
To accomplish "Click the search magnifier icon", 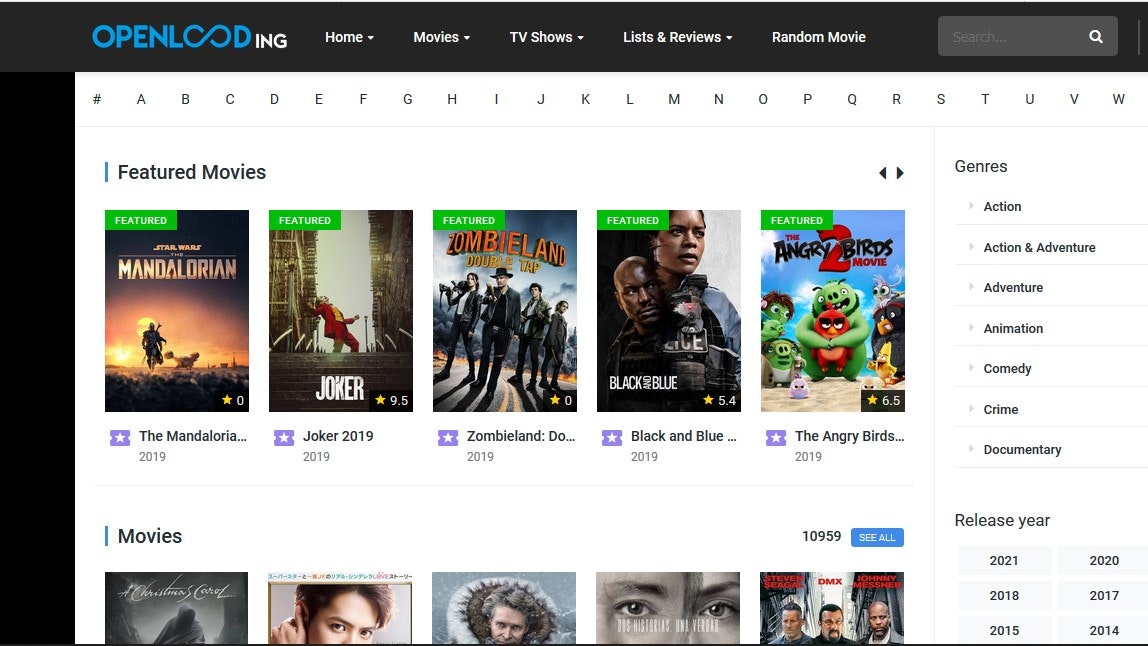I will point(1095,37).
